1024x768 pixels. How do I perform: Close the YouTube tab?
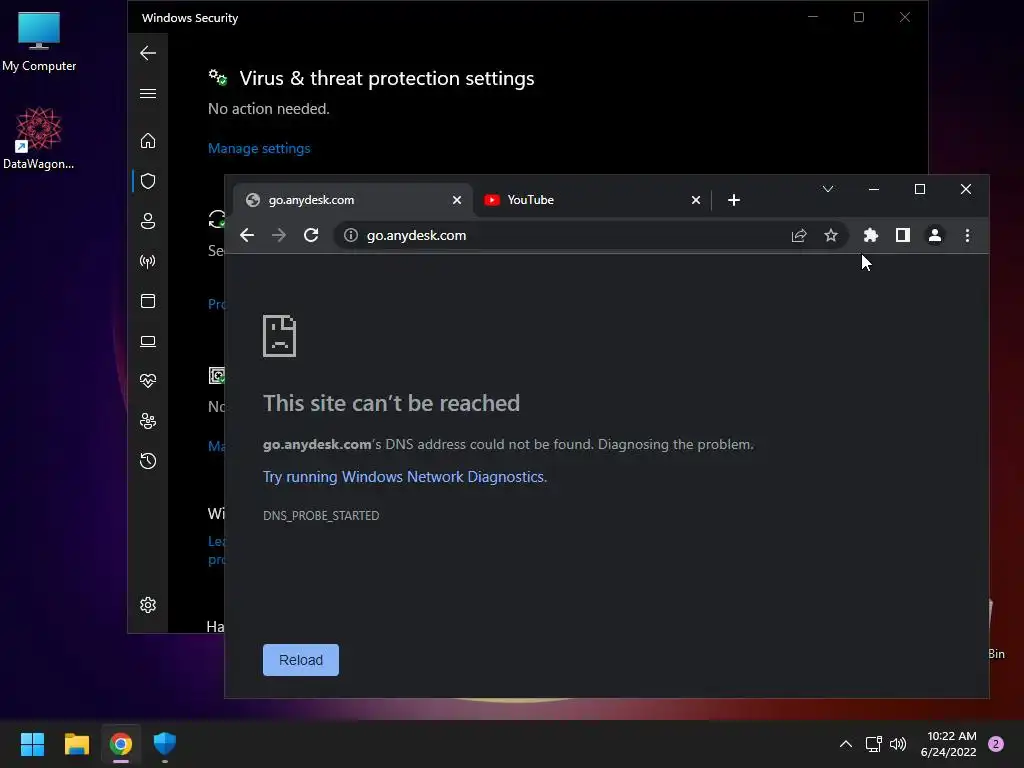(x=696, y=200)
